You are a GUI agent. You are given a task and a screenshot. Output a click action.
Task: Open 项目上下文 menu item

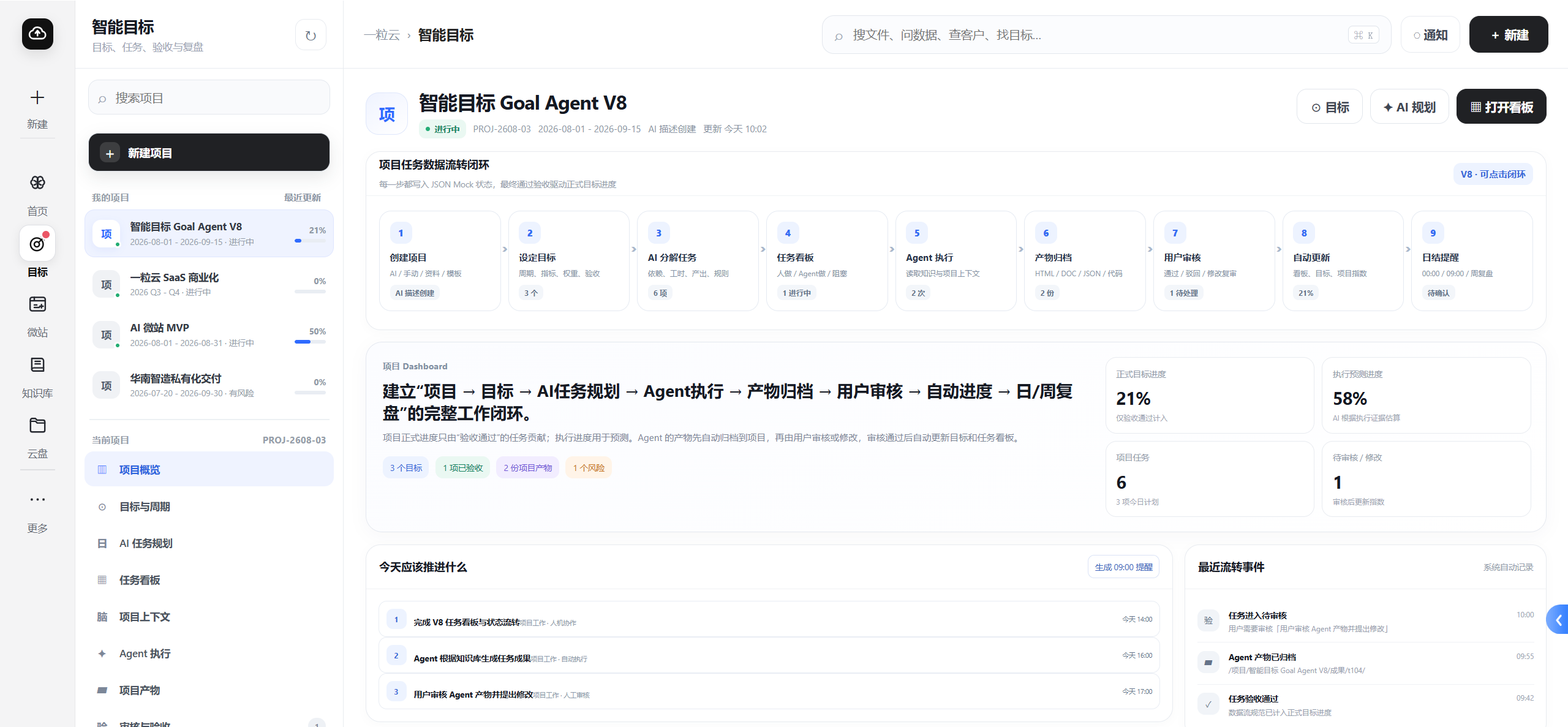click(x=209, y=617)
